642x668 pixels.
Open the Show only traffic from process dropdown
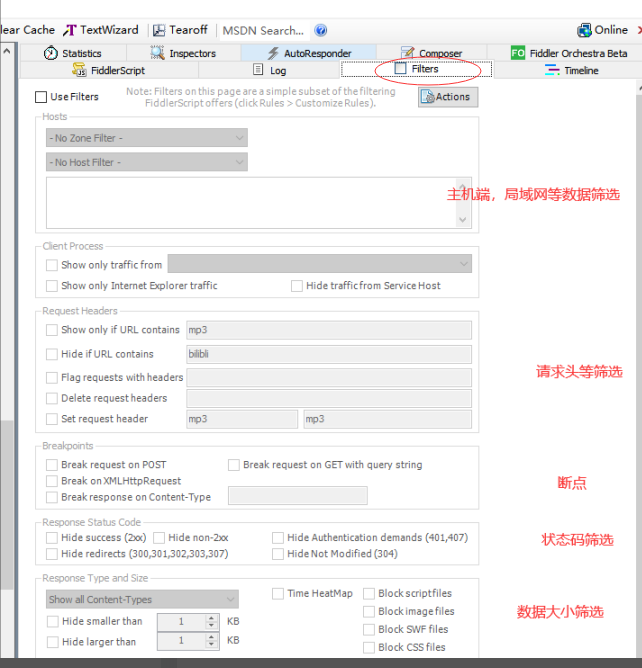pos(320,264)
